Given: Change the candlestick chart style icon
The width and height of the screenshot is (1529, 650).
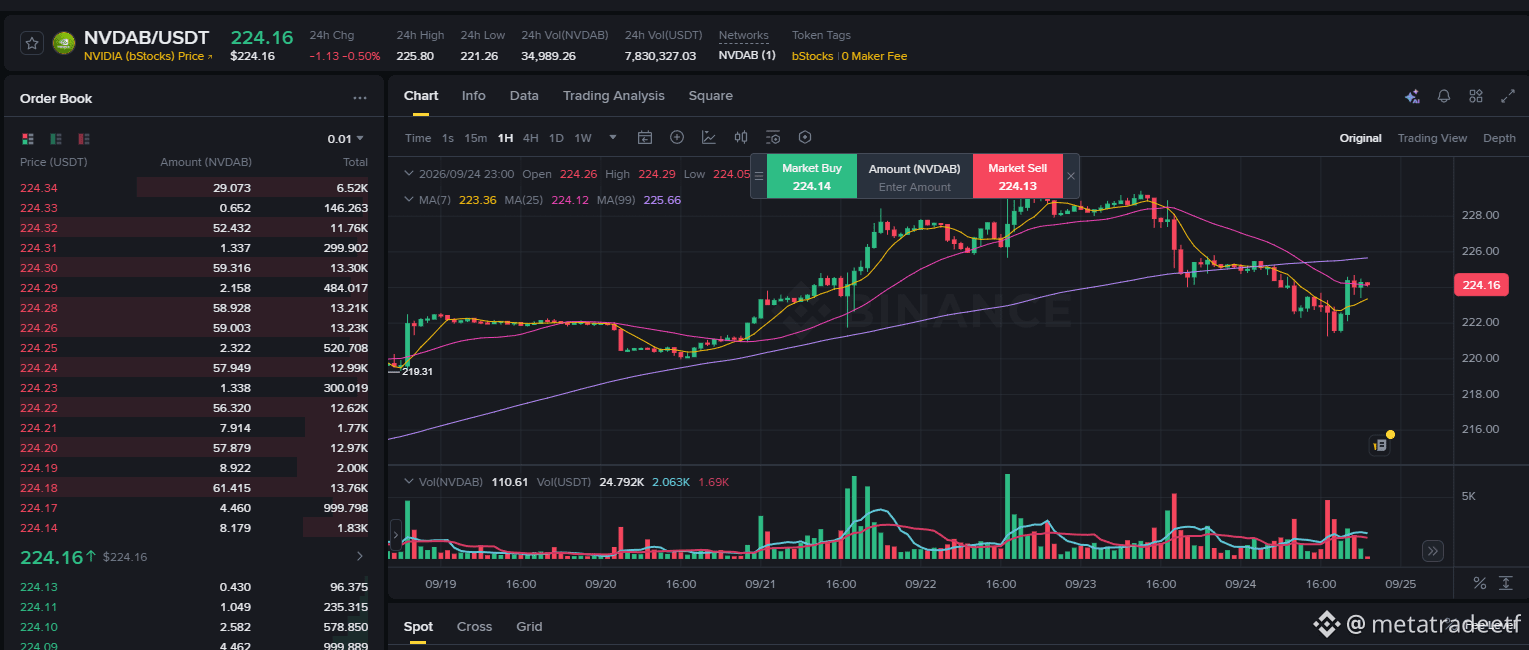Looking at the screenshot, I should [x=741, y=138].
